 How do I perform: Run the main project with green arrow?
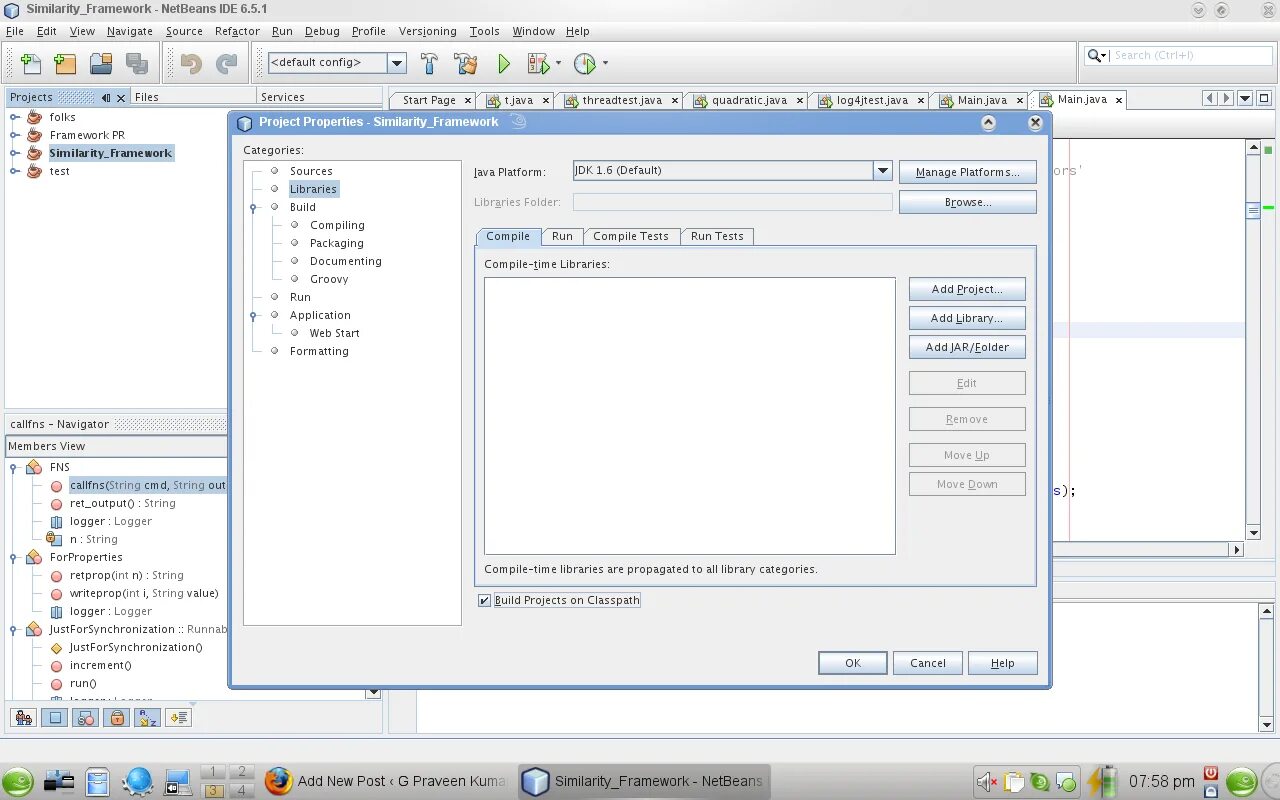(504, 63)
